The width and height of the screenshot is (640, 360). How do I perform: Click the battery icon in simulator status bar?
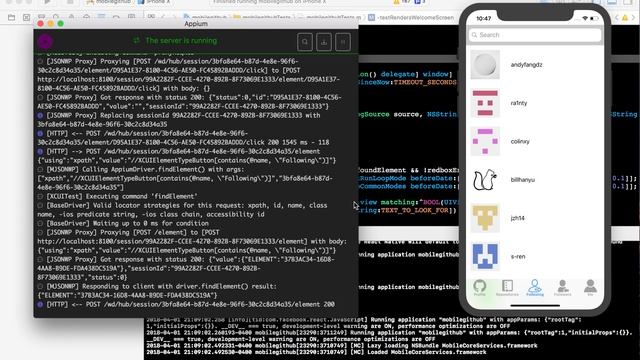tap(593, 18)
